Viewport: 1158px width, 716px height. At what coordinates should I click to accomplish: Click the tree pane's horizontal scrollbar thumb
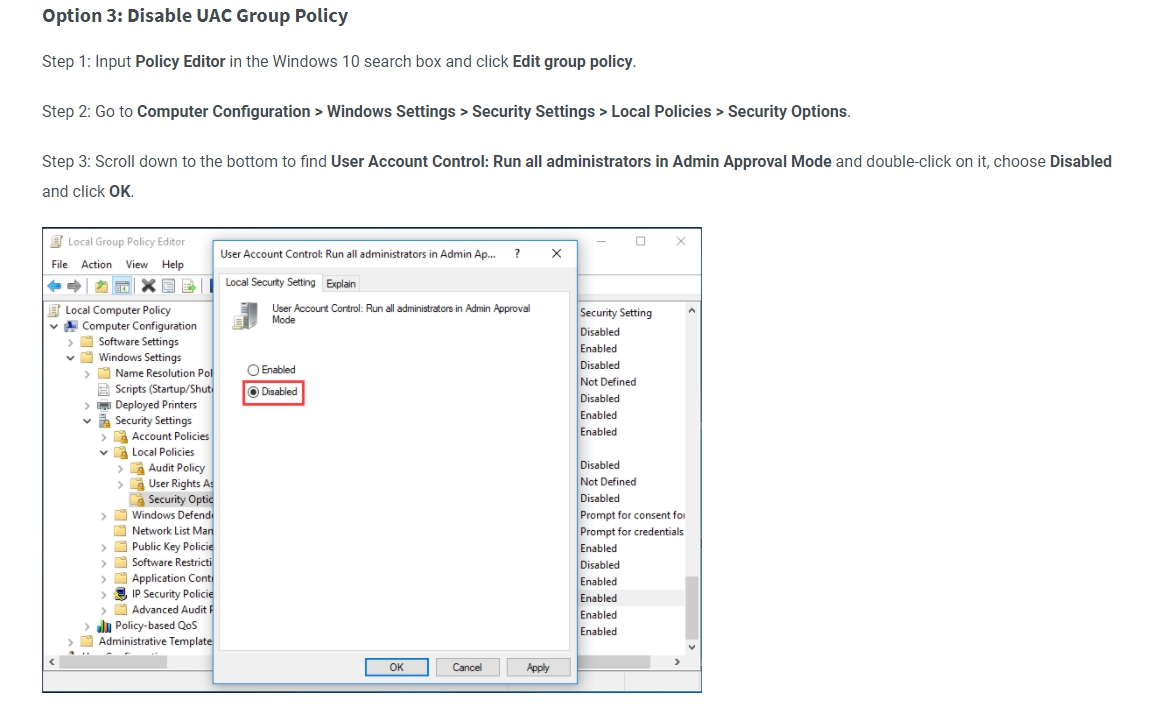pos(113,662)
